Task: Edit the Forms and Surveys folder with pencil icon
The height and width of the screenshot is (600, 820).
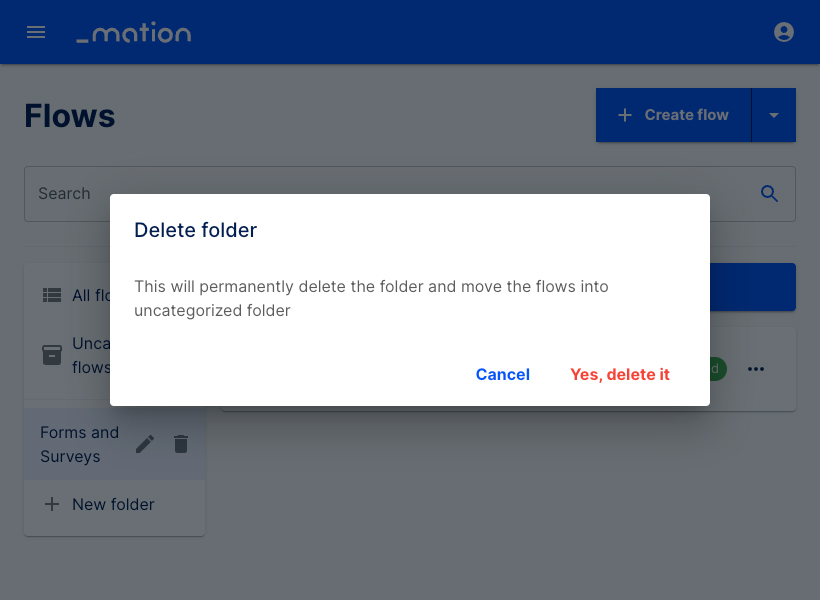Action: pos(144,444)
